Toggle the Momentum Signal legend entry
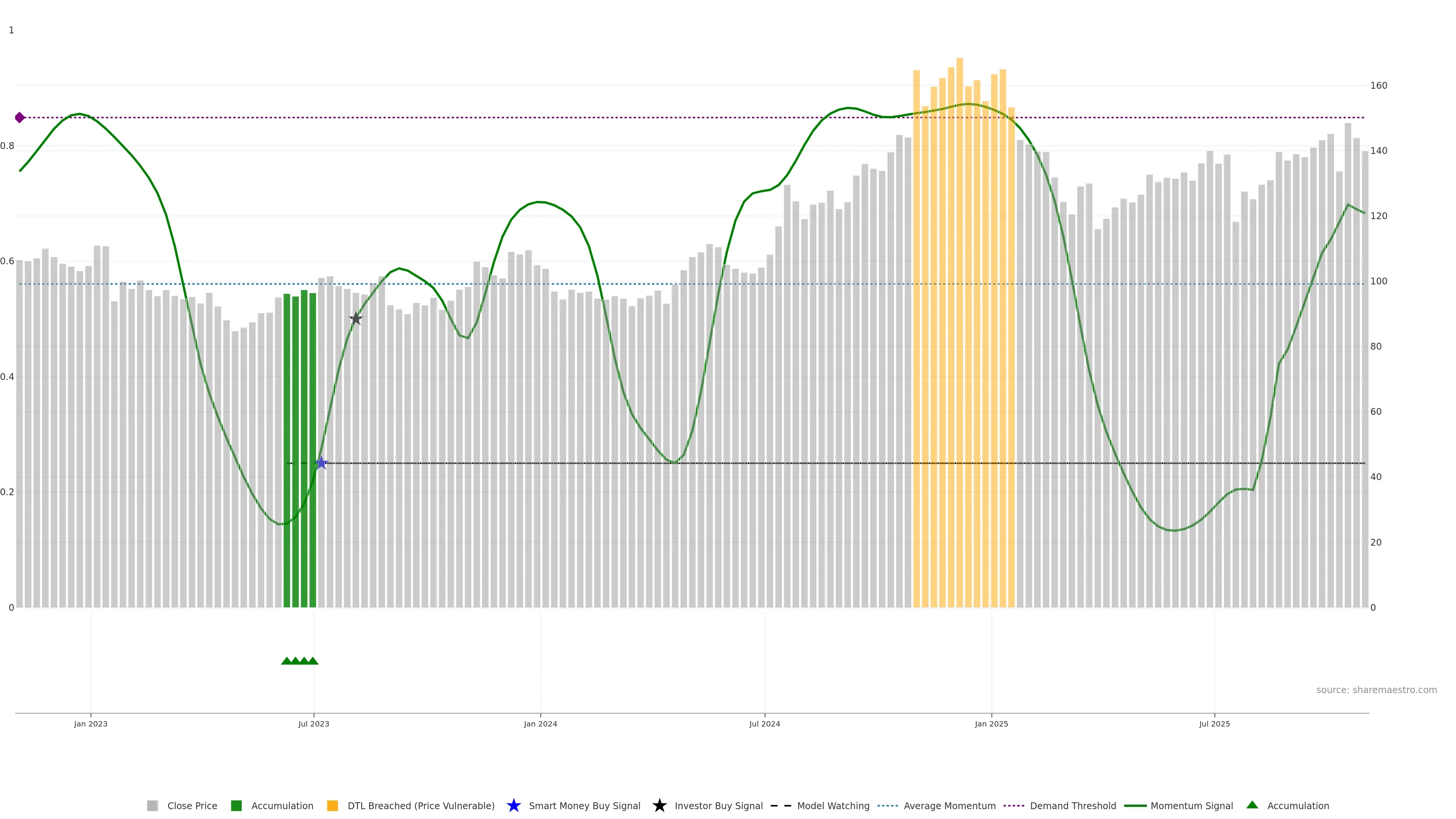 (x=1191, y=806)
